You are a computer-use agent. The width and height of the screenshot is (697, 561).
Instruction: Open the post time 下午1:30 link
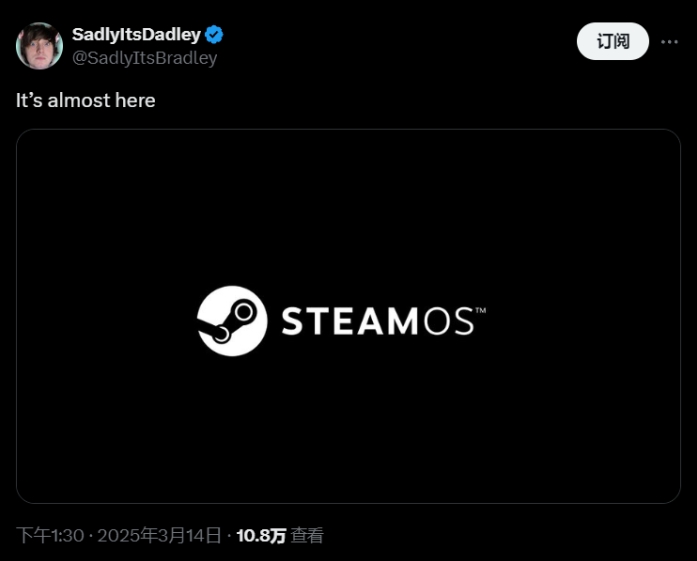click(50, 535)
